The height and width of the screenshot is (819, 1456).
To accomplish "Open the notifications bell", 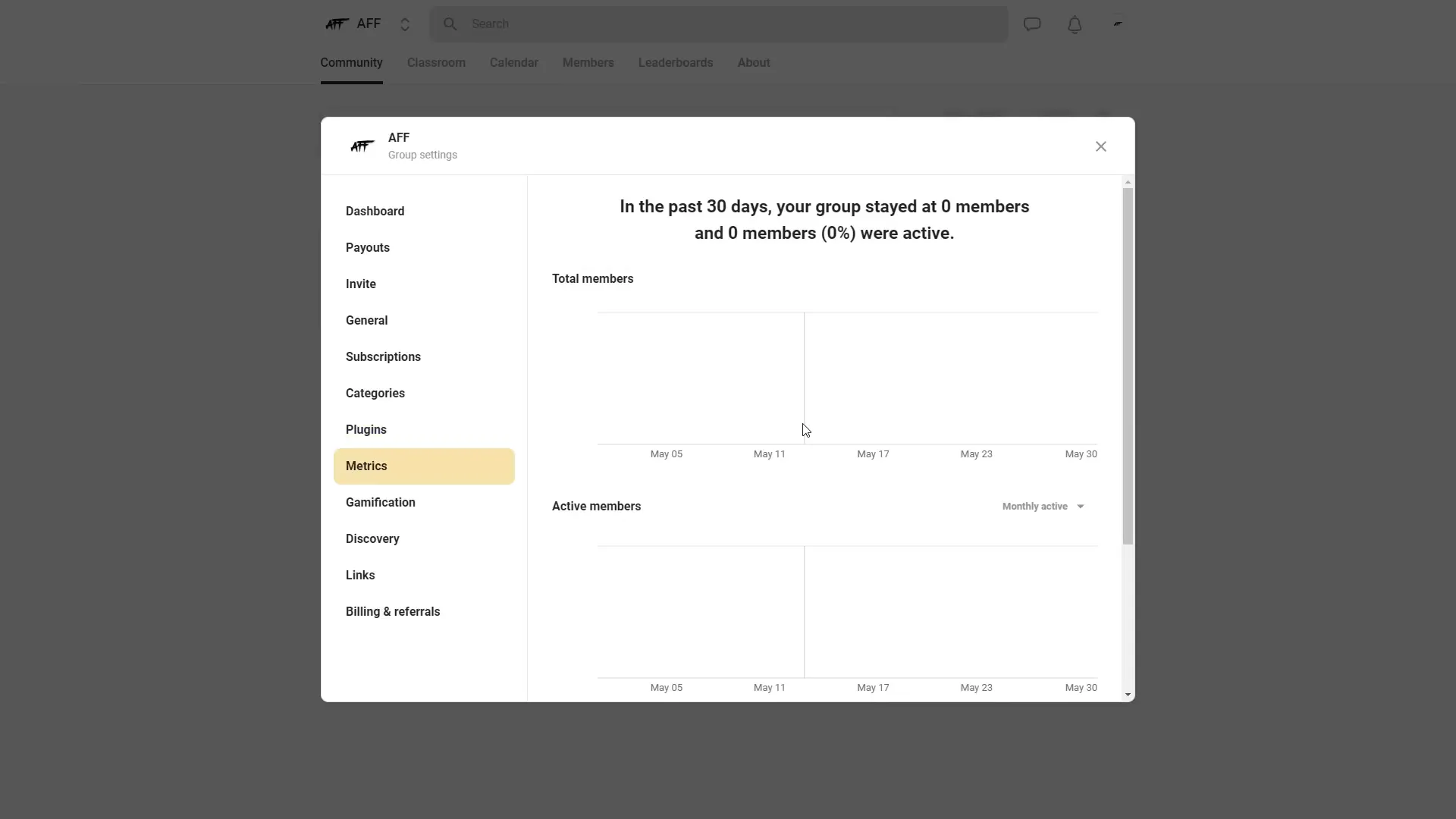I will pyautogui.click(x=1075, y=24).
